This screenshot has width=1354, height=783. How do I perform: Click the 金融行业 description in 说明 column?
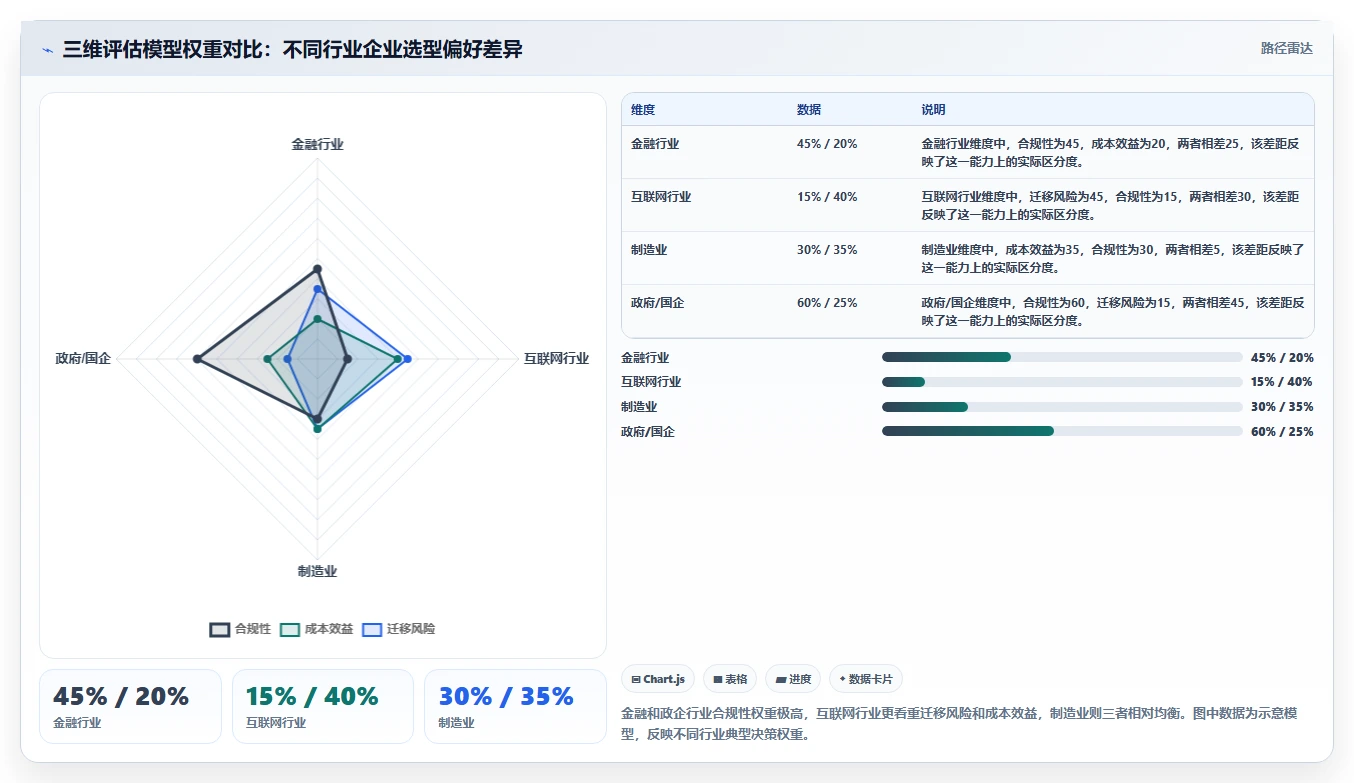(x=1111, y=152)
